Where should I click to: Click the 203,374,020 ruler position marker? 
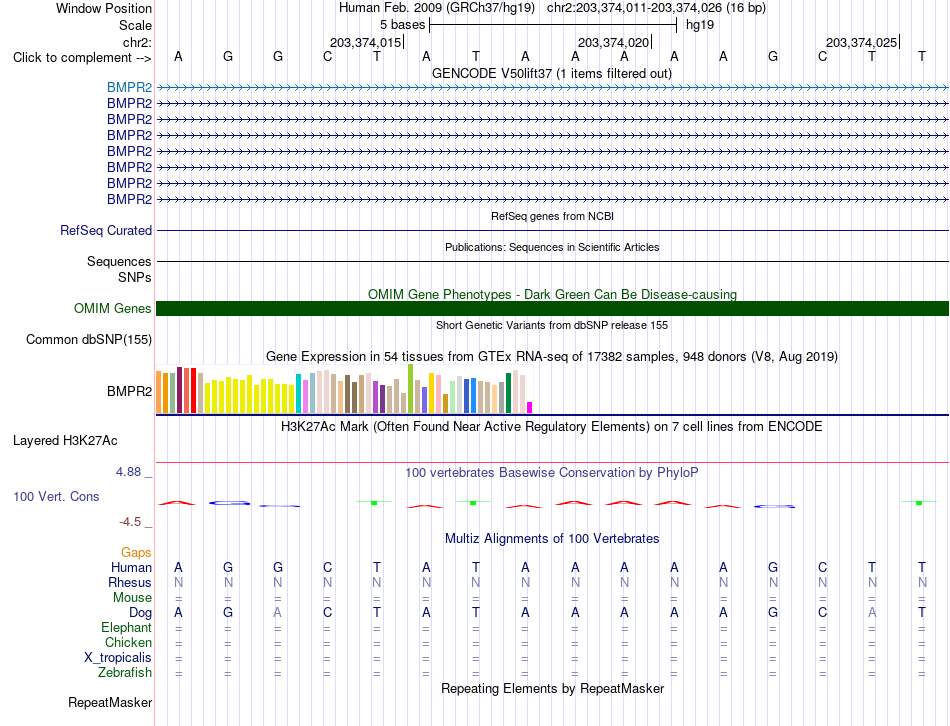click(613, 42)
